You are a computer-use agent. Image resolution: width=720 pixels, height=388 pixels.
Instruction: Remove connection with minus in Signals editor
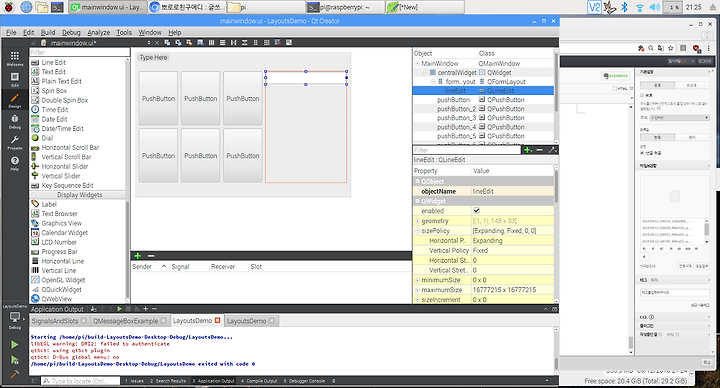151,256
